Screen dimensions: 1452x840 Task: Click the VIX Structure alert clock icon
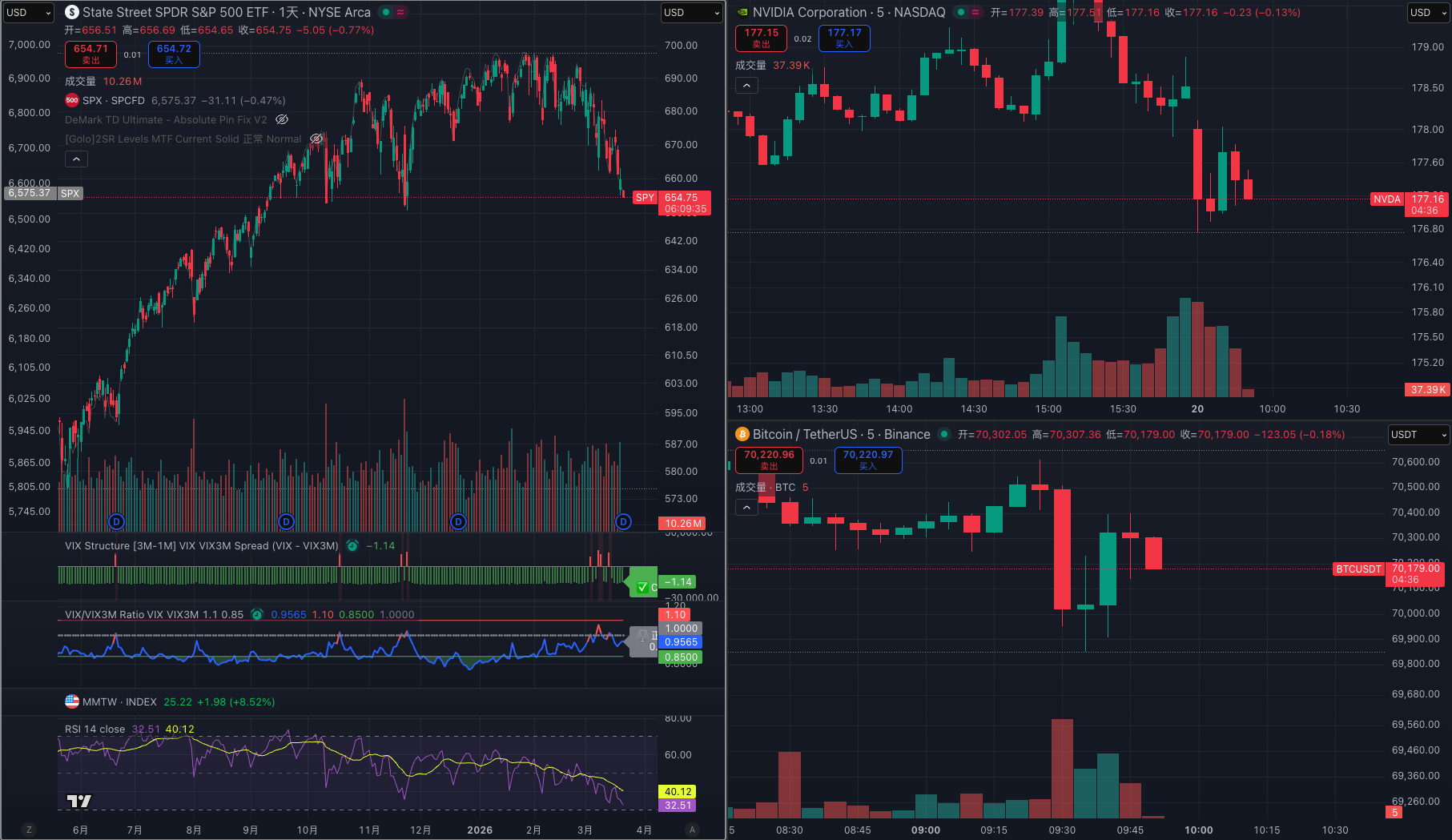(352, 545)
